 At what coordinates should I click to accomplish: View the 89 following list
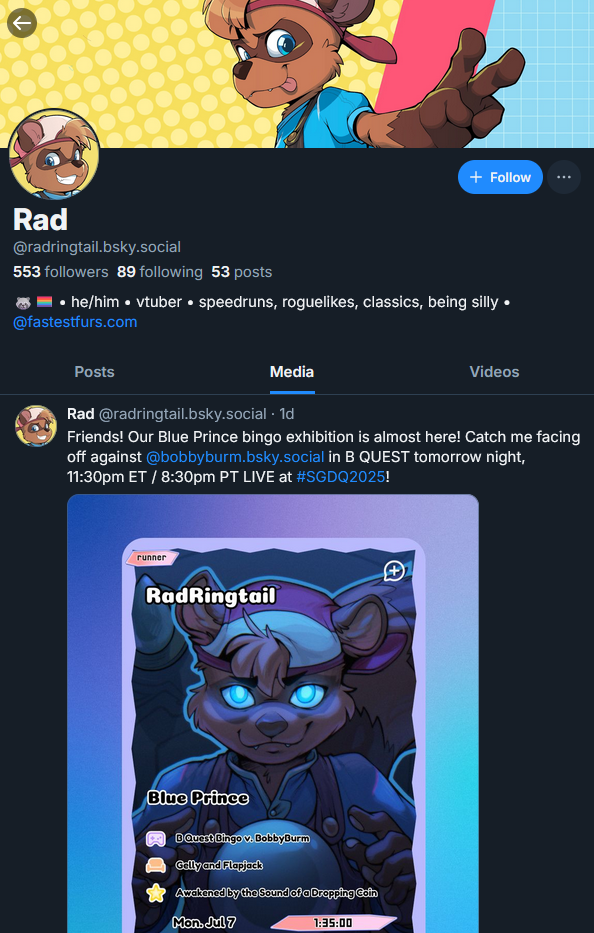point(160,272)
